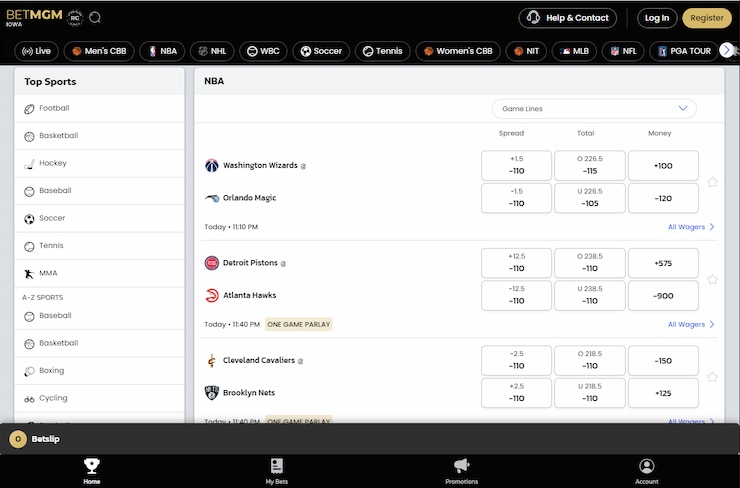Open Basketball under A-Z Sports

[99, 344]
